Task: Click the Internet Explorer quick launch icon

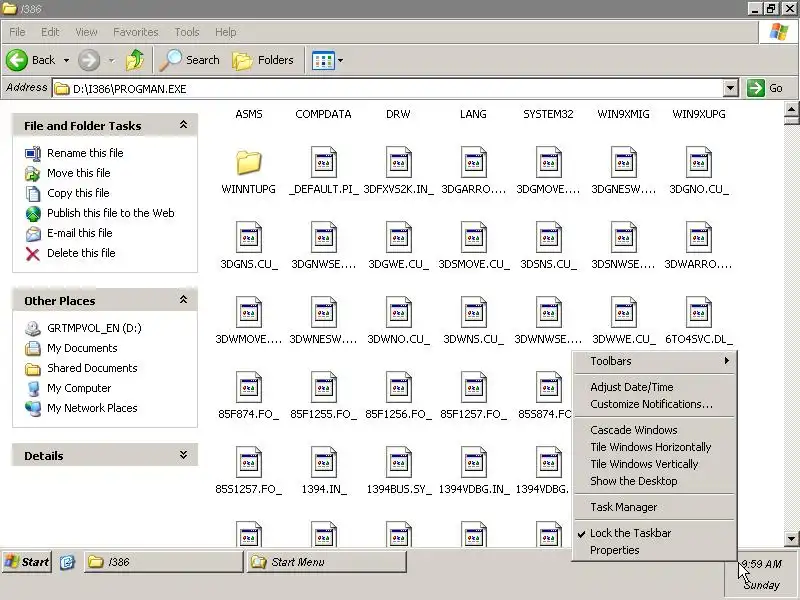Action: [x=67, y=562]
